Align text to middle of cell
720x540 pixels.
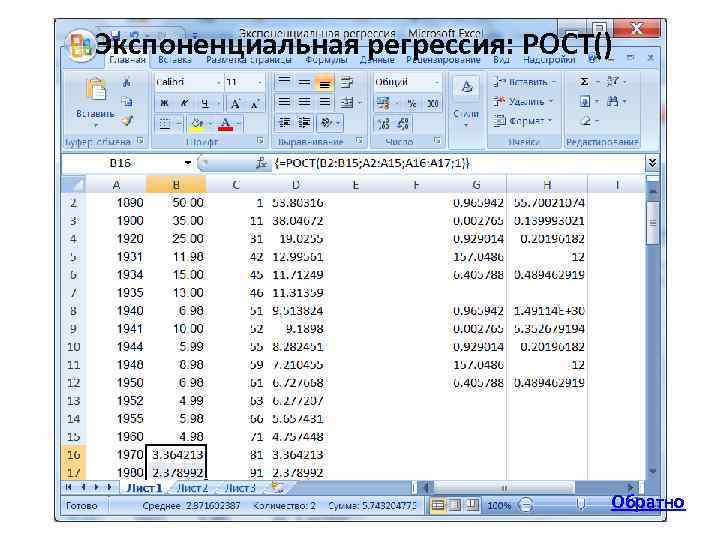tap(304, 82)
